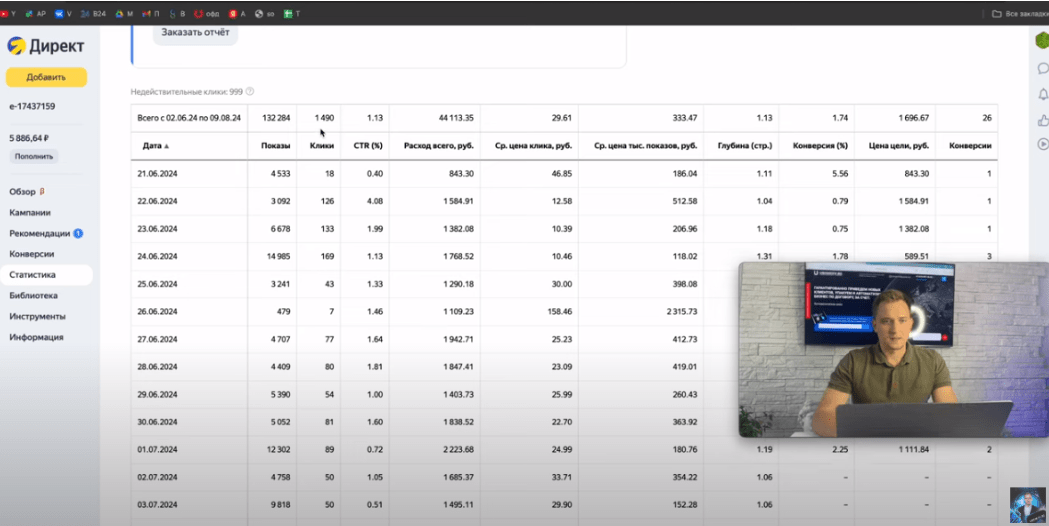
Task: Select account e-17437159
Action: click(x=32, y=106)
